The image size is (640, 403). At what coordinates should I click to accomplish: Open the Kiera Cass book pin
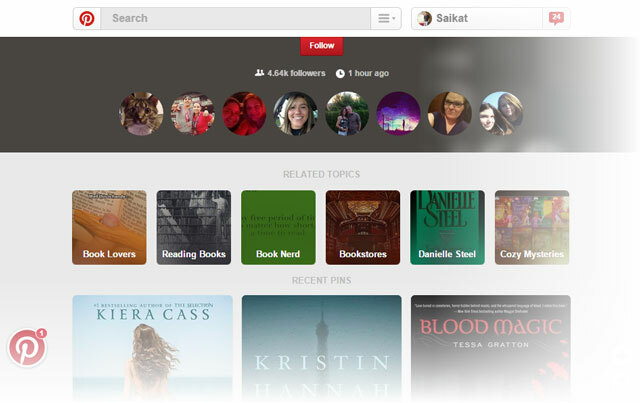[x=153, y=348]
